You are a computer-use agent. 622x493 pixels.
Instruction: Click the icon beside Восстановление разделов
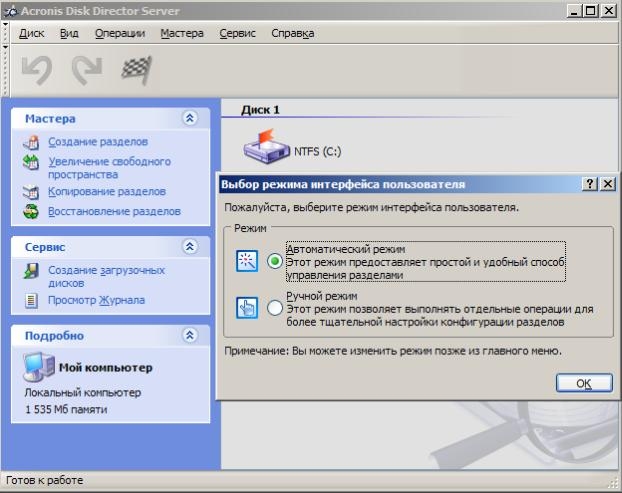[31, 212]
